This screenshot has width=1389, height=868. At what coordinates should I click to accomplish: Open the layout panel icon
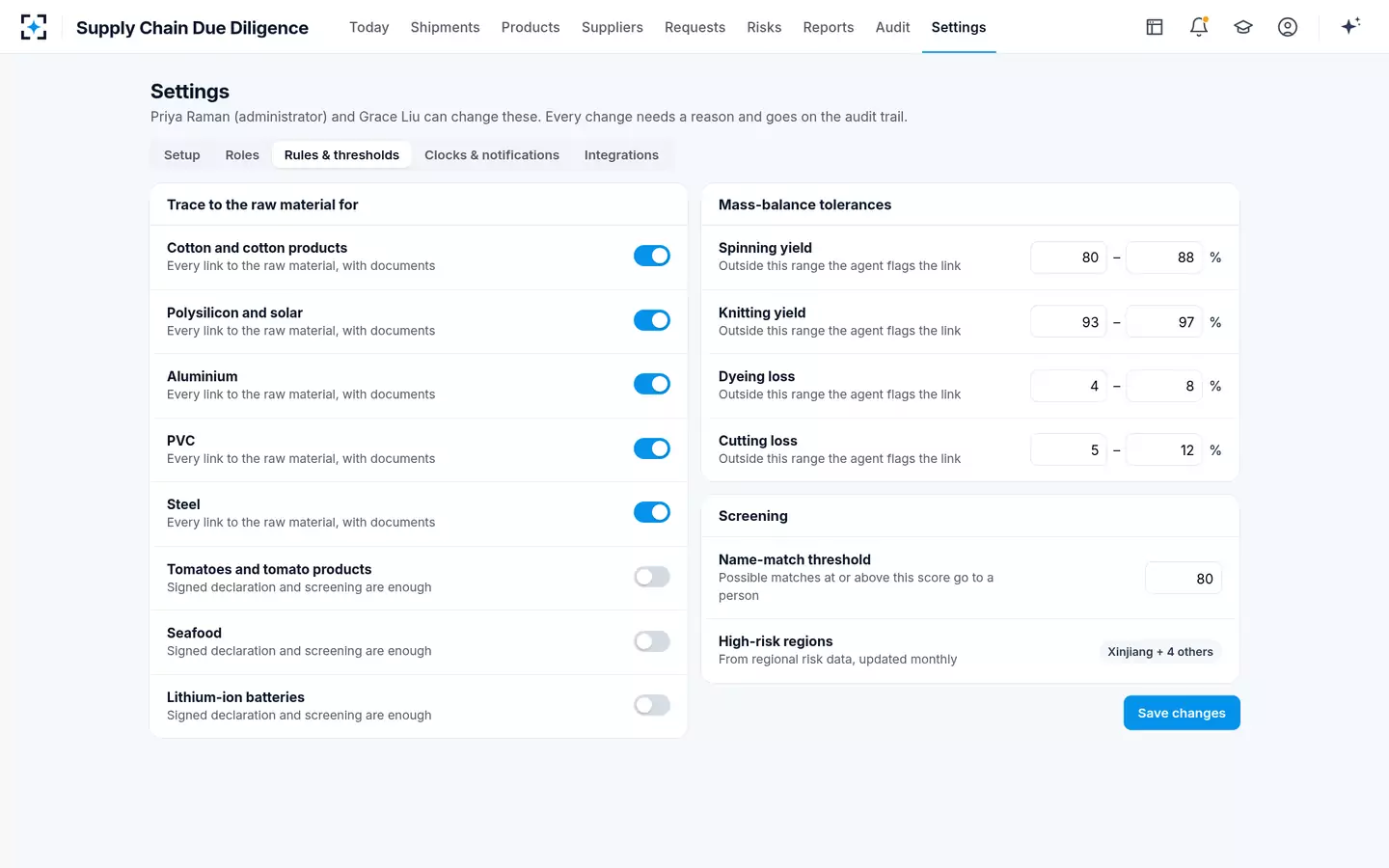tap(1155, 27)
